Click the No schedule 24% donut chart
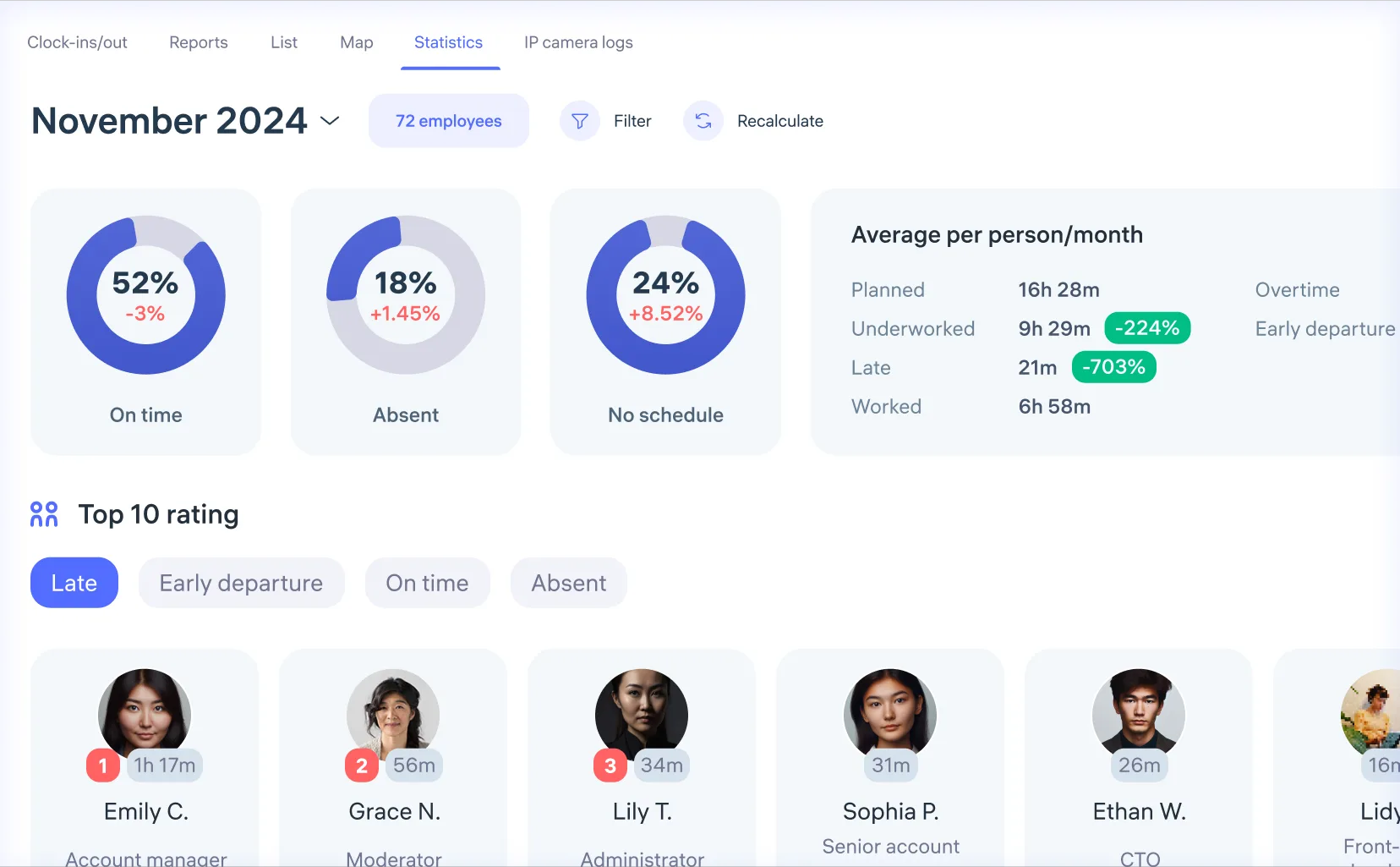Image resolution: width=1400 pixels, height=867 pixels. 666,295
